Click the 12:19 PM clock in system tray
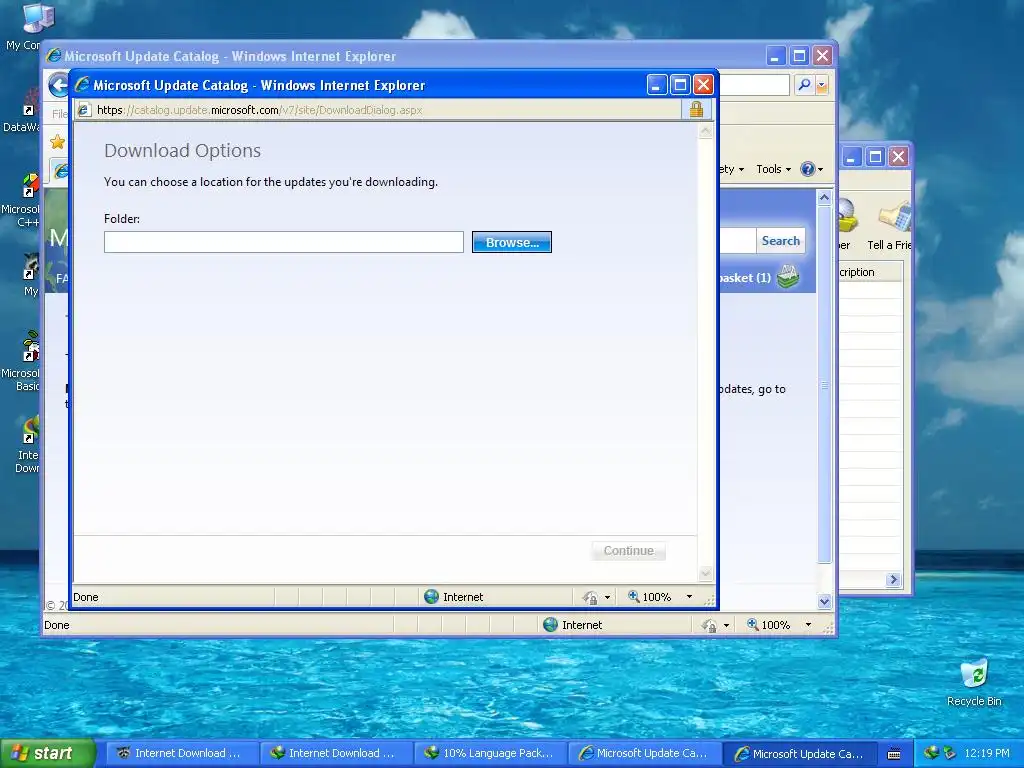 click(x=987, y=753)
